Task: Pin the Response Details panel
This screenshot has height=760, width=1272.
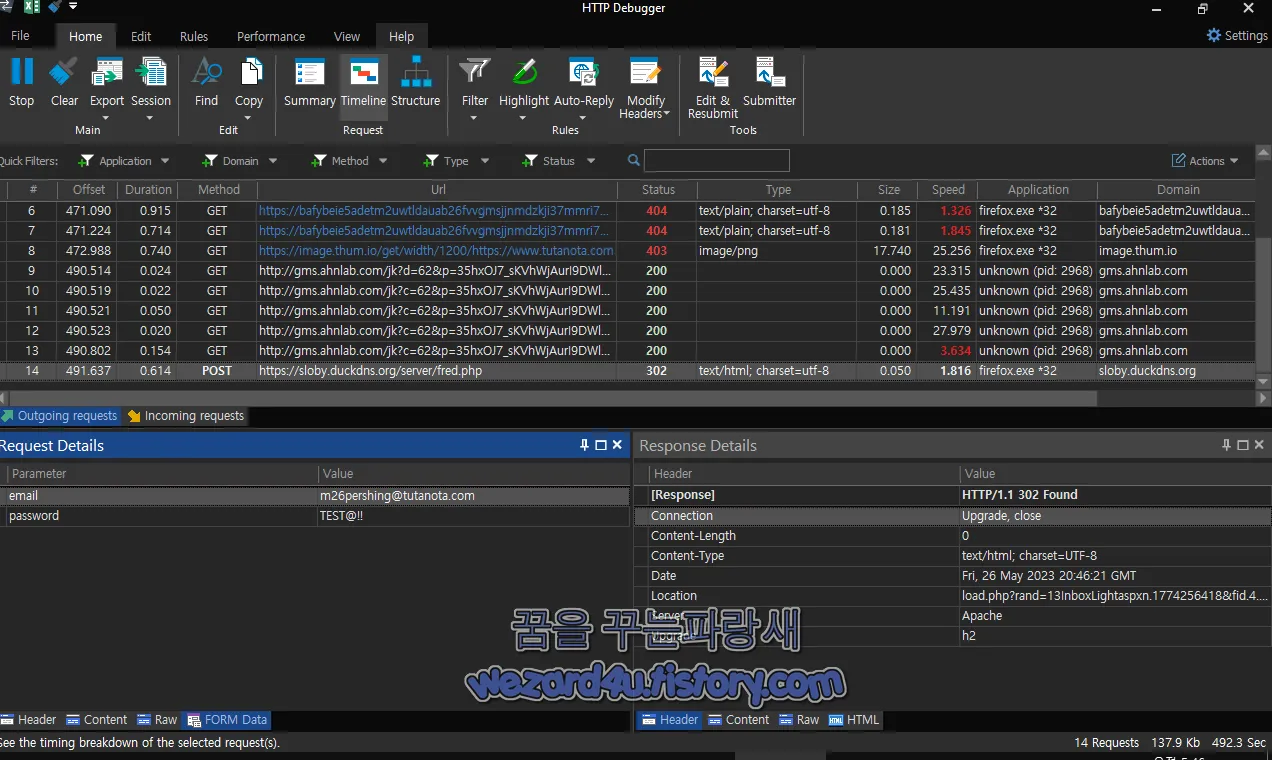Action: [1227, 445]
